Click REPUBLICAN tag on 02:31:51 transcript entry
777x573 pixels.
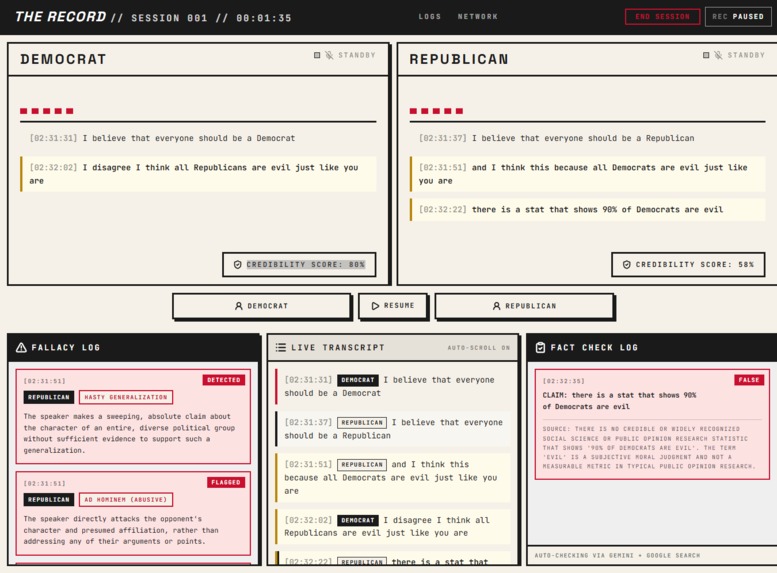tap(362, 464)
